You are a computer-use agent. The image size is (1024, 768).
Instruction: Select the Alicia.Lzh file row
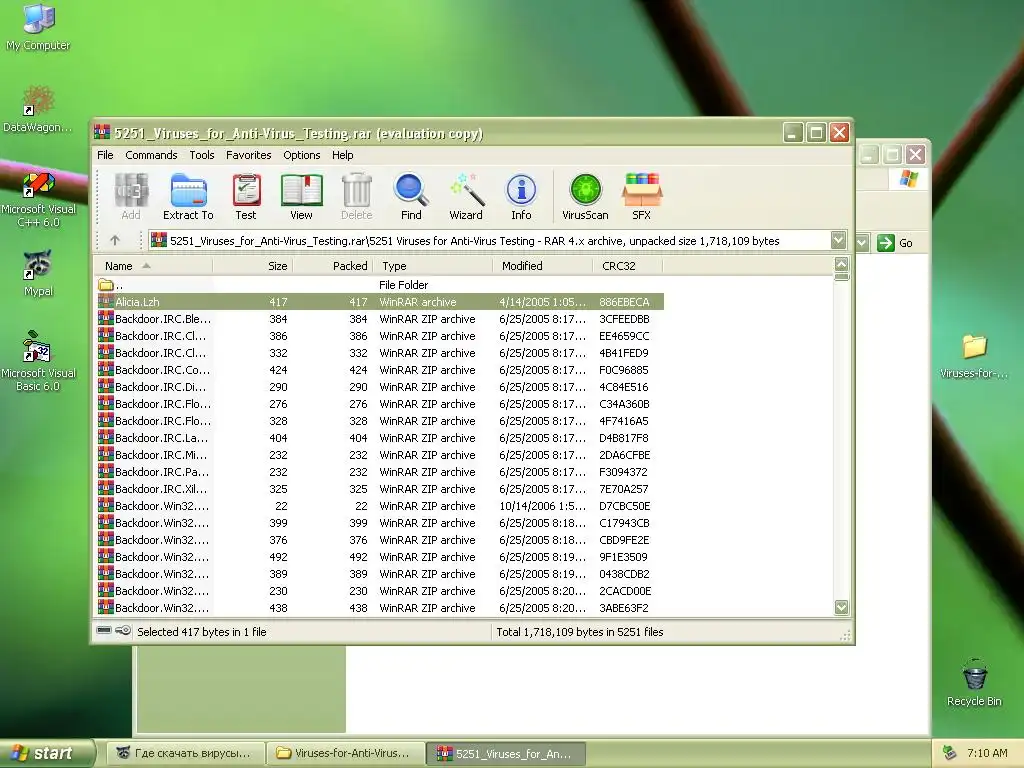click(380, 302)
